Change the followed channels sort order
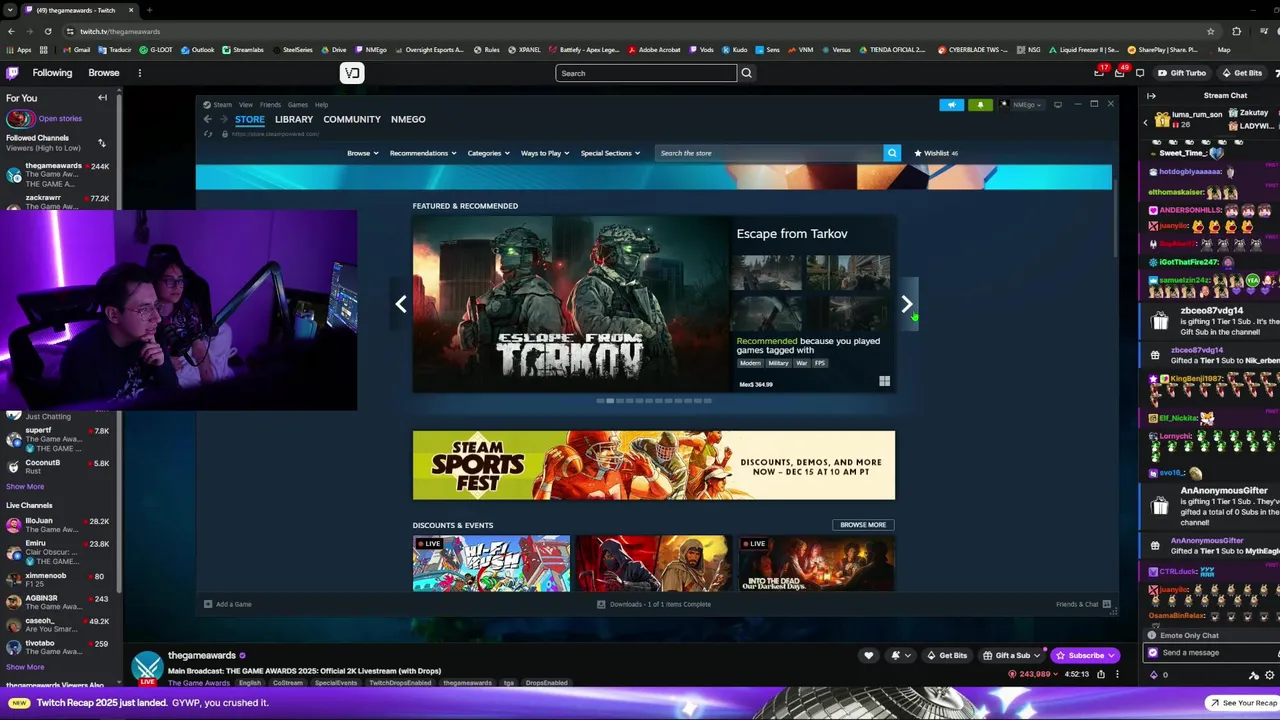Screen dimensions: 1280x720 pos(101,143)
